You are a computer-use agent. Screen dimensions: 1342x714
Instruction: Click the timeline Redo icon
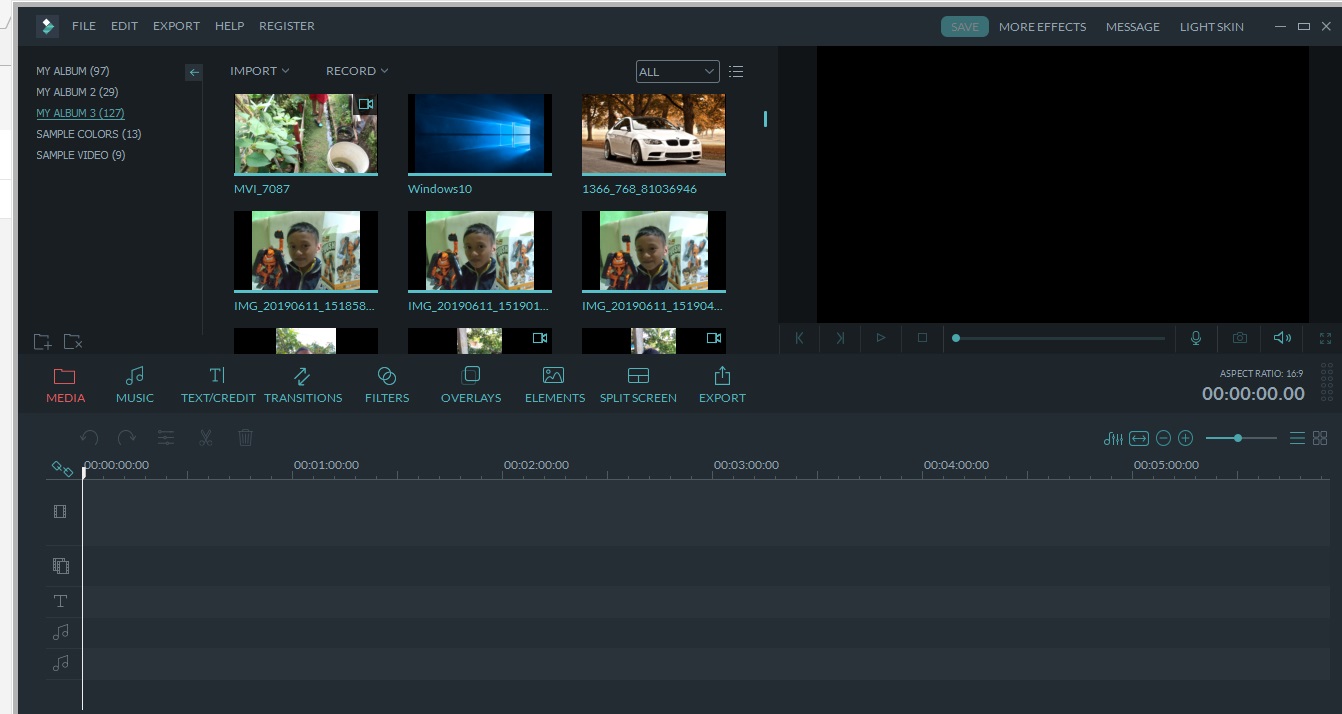[x=127, y=438]
